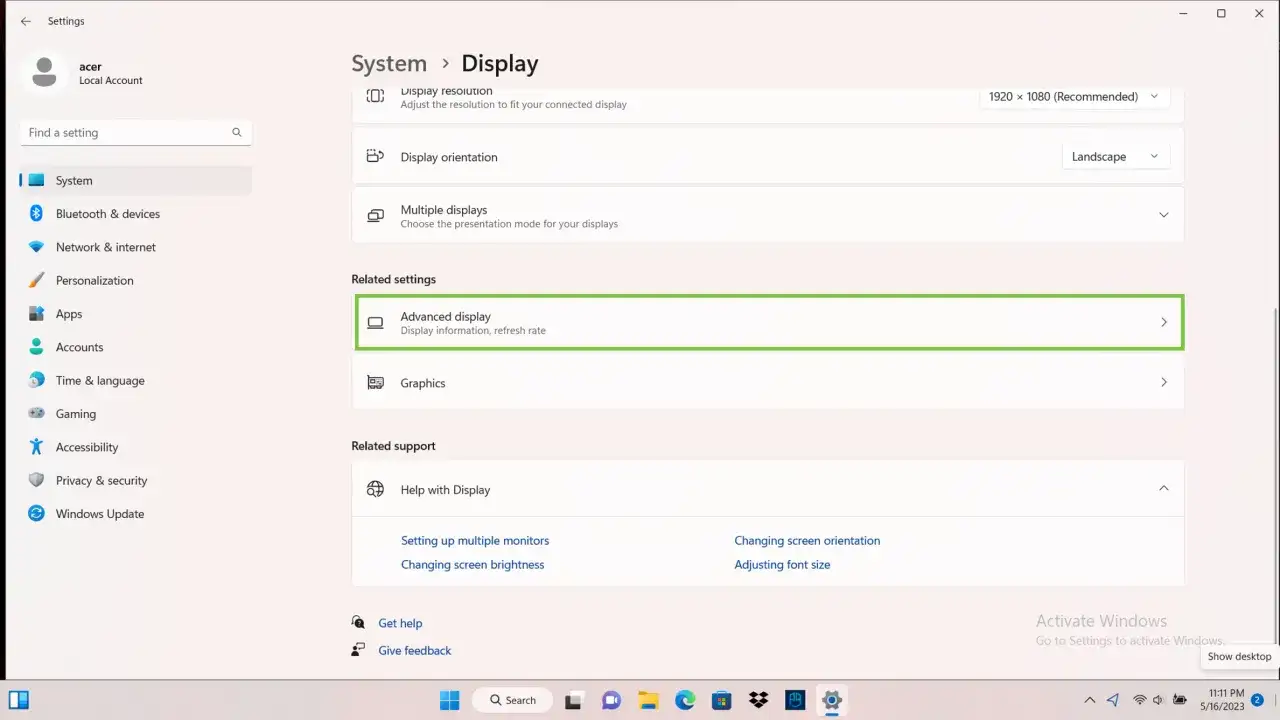Open Graphics settings
The image size is (1280, 720).
(x=768, y=383)
